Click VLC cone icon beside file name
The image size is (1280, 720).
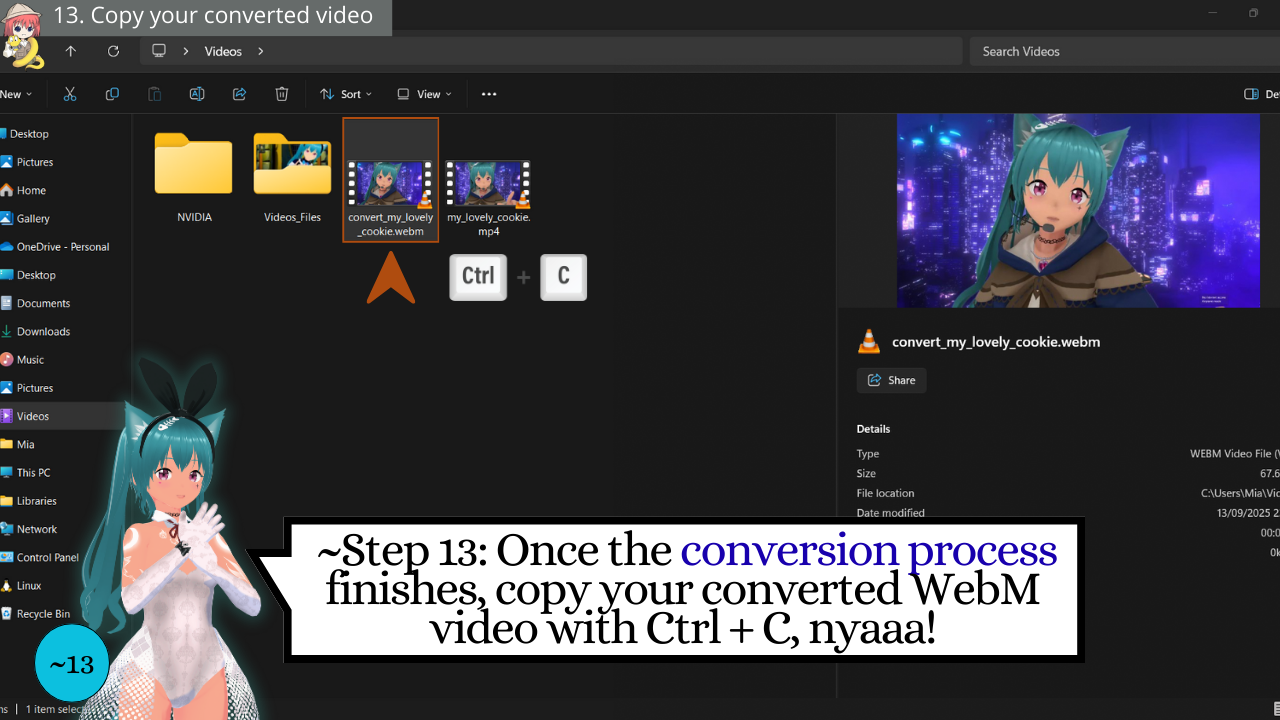click(869, 342)
